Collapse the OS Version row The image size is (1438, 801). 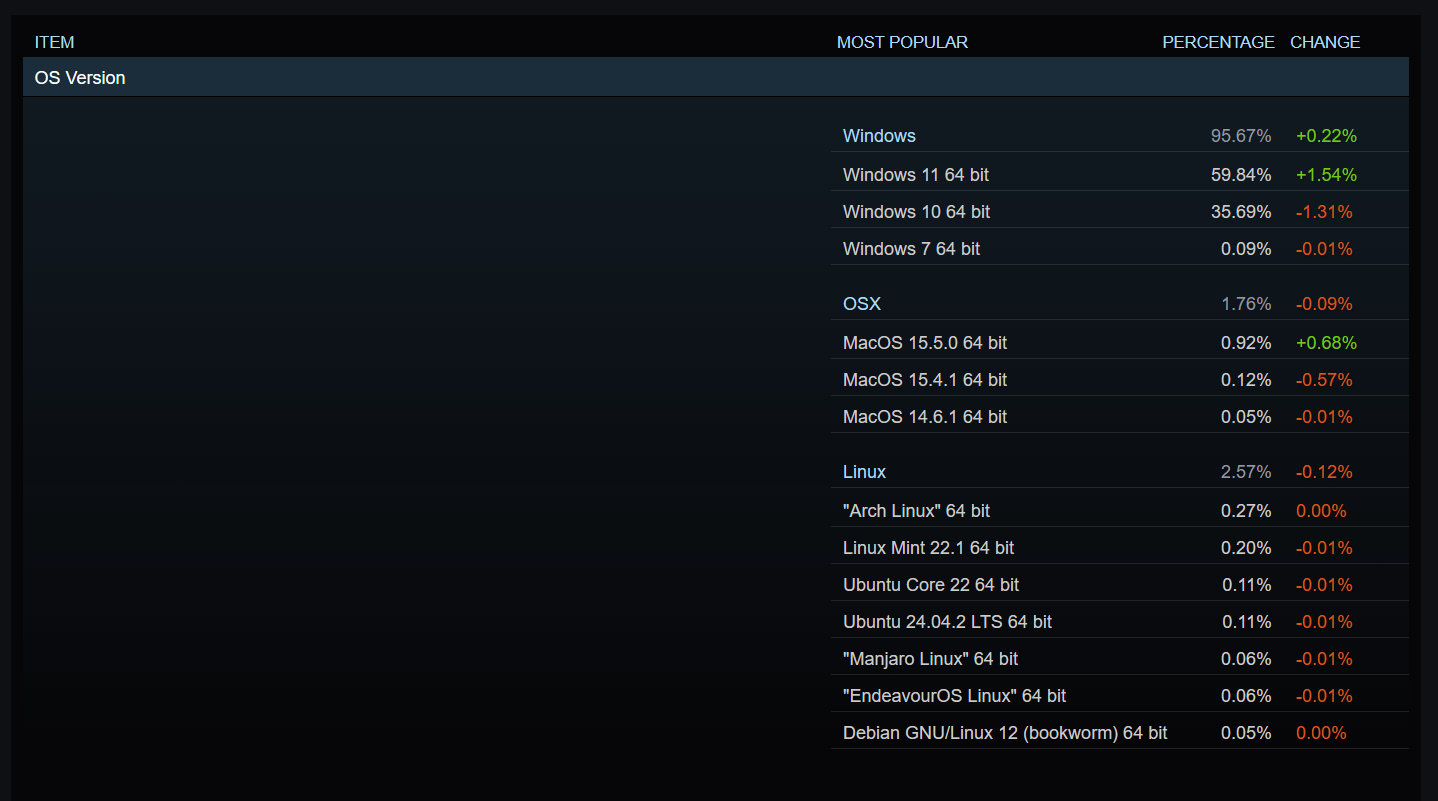(x=716, y=77)
